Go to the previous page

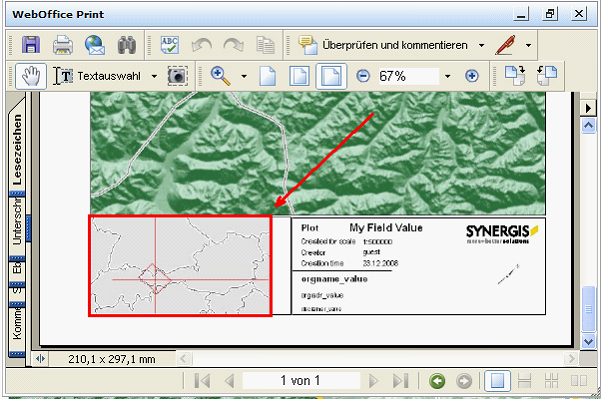(x=230, y=381)
